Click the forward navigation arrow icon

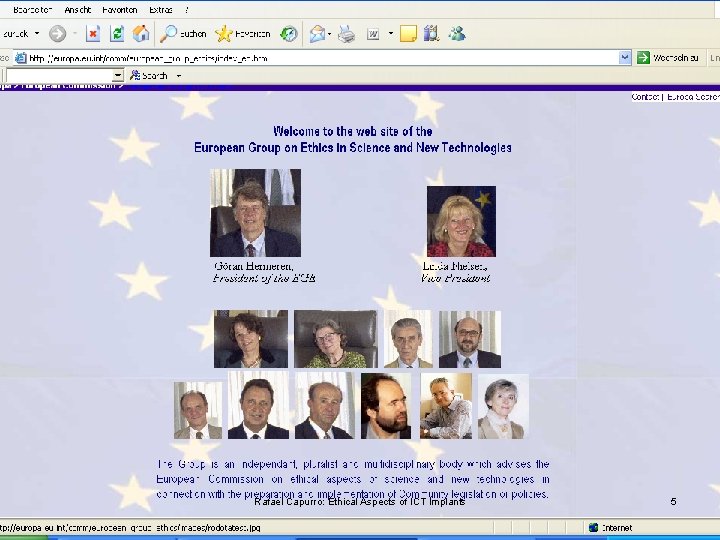click(57, 34)
